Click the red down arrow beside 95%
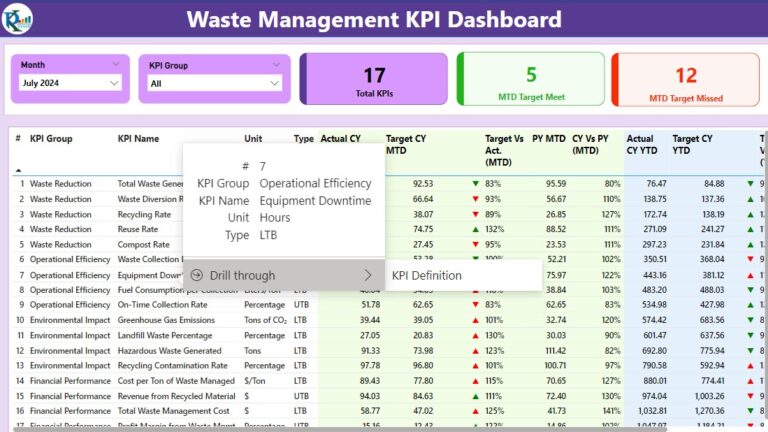This screenshot has height=432, width=768. tap(475, 244)
